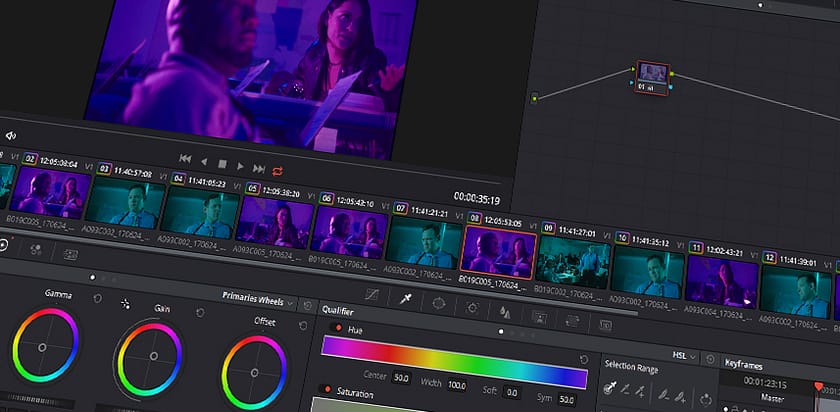
Task: Click the node graph source input
Action: [x=534, y=98]
